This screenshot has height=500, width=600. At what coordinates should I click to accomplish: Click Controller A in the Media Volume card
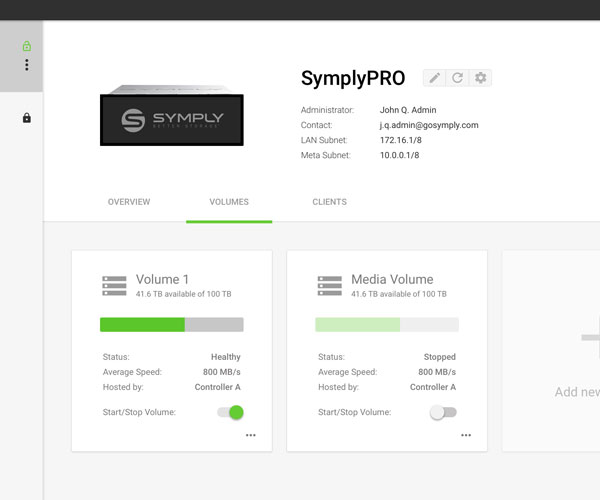point(433,387)
